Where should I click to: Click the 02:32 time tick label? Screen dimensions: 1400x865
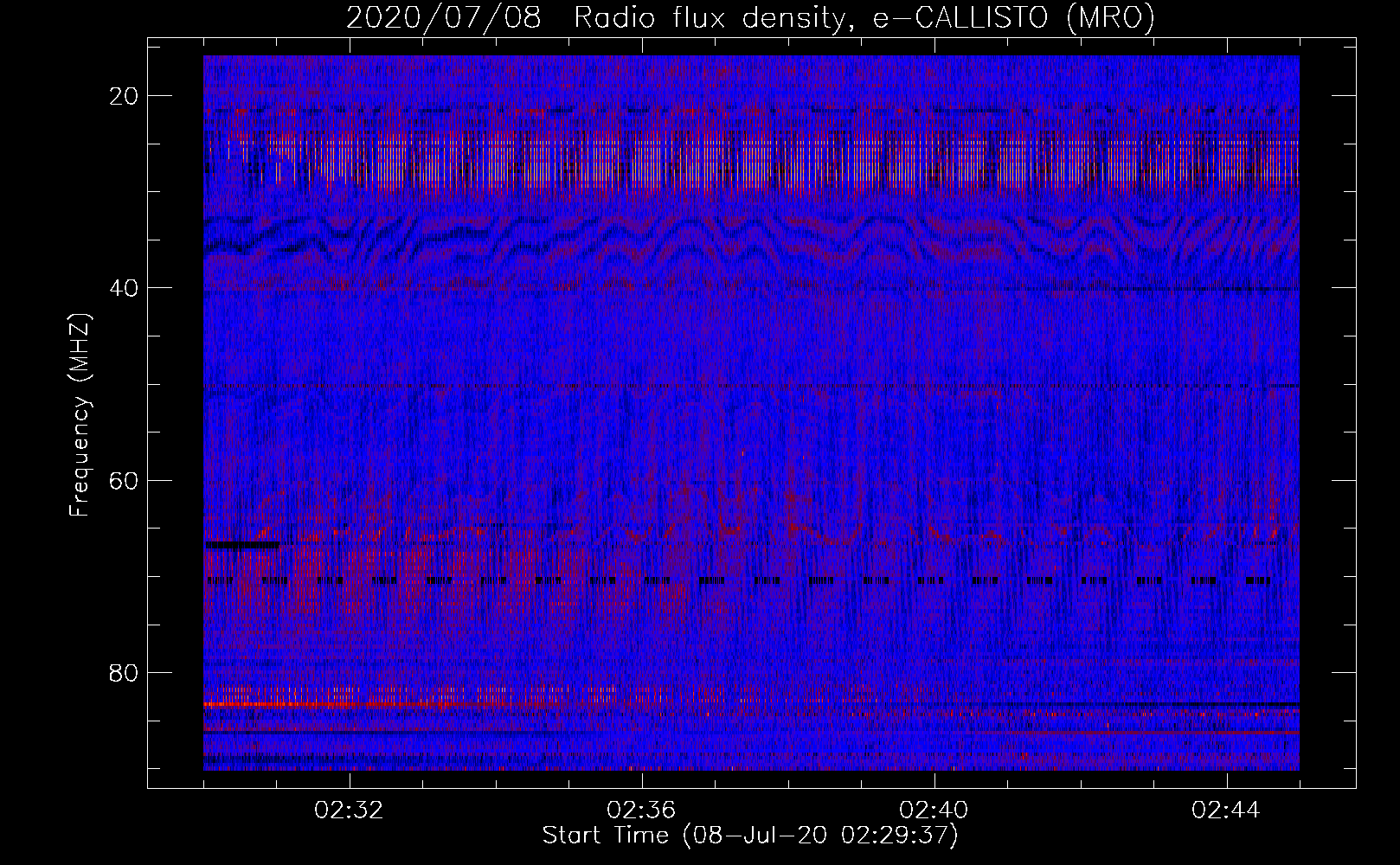click(x=350, y=811)
